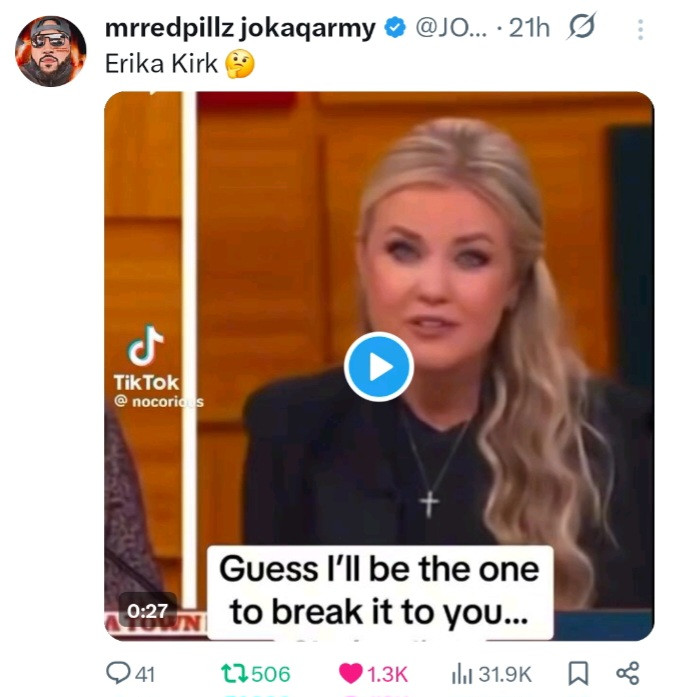
Task: Share the post using share icon
Action: [628, 673]
